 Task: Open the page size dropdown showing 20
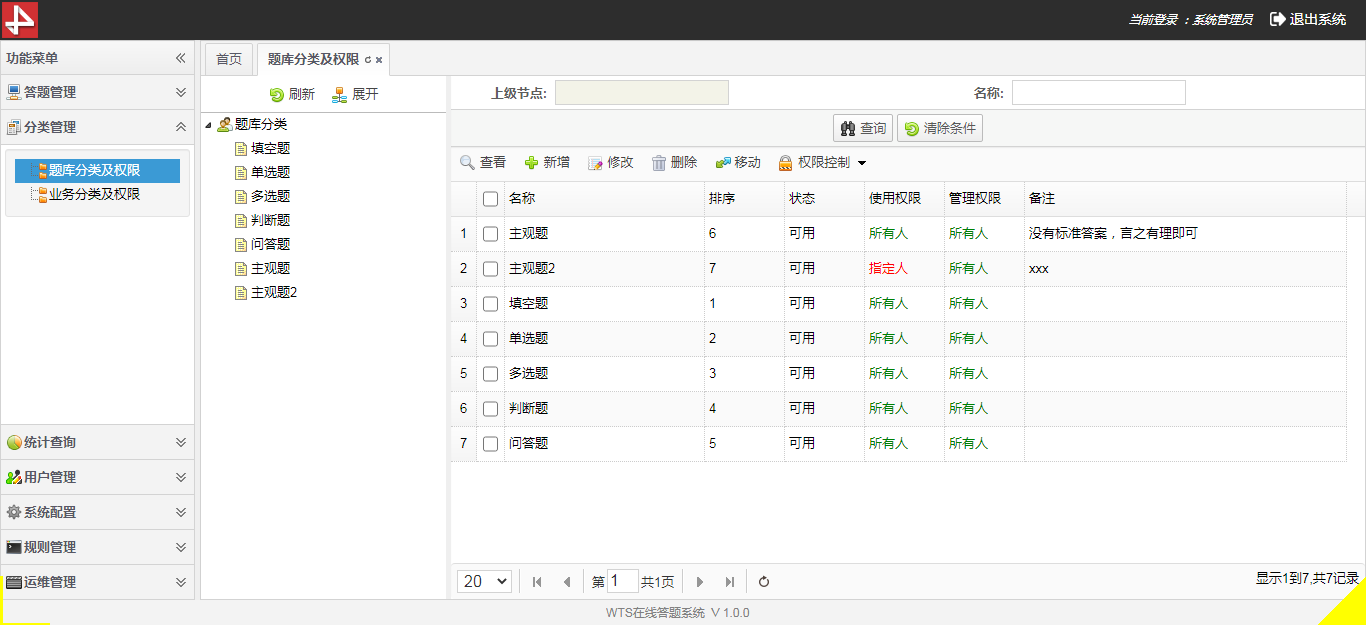[485, 582]
